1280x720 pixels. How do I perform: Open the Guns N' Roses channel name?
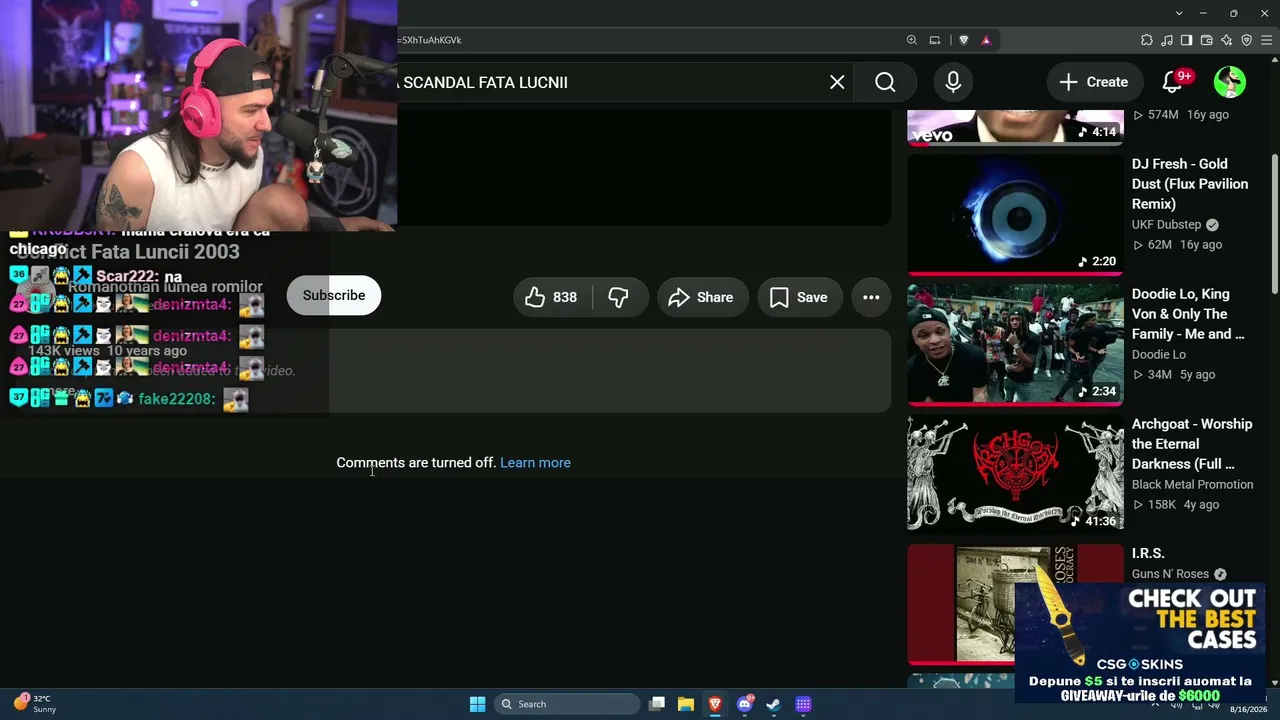[x=1170, y=574]
